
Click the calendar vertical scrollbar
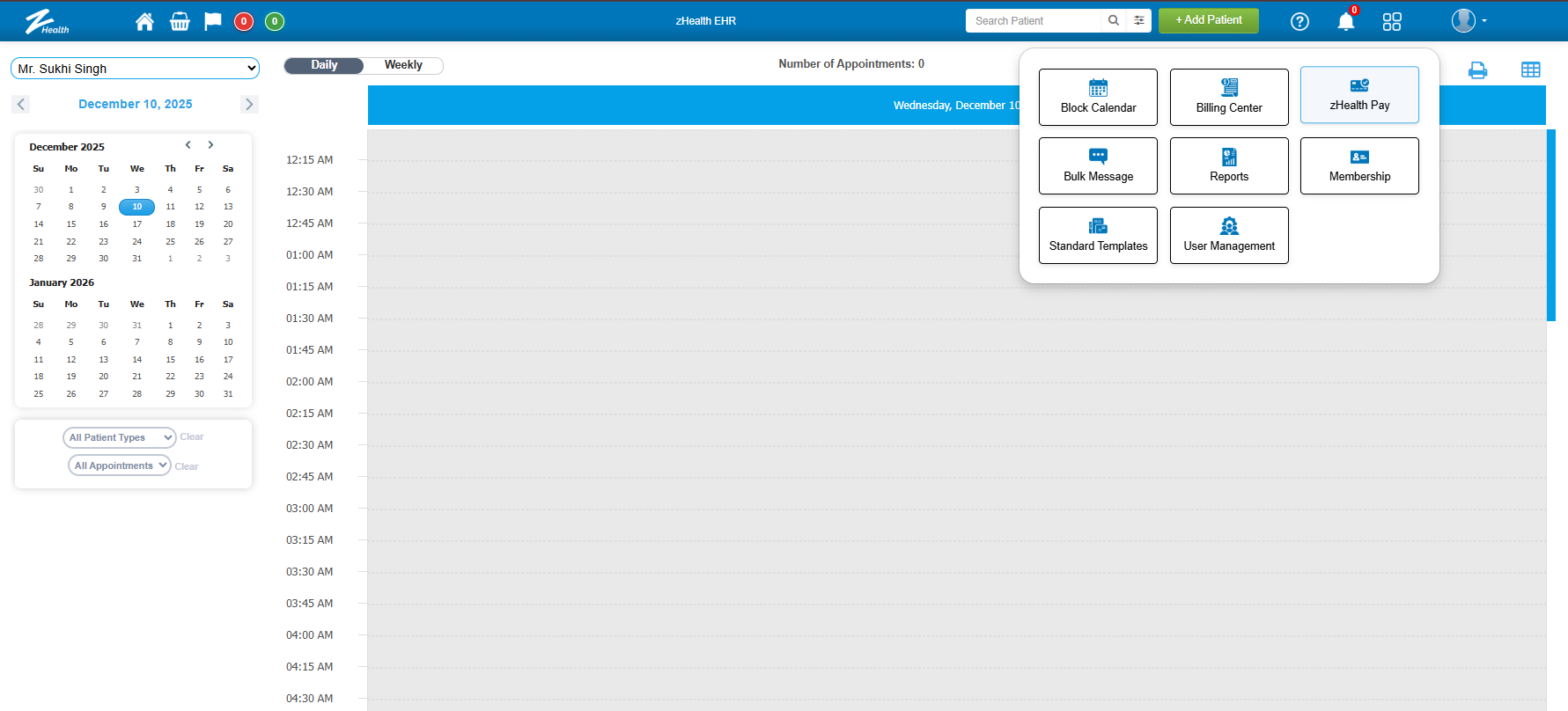click(x=1551, y=225)
